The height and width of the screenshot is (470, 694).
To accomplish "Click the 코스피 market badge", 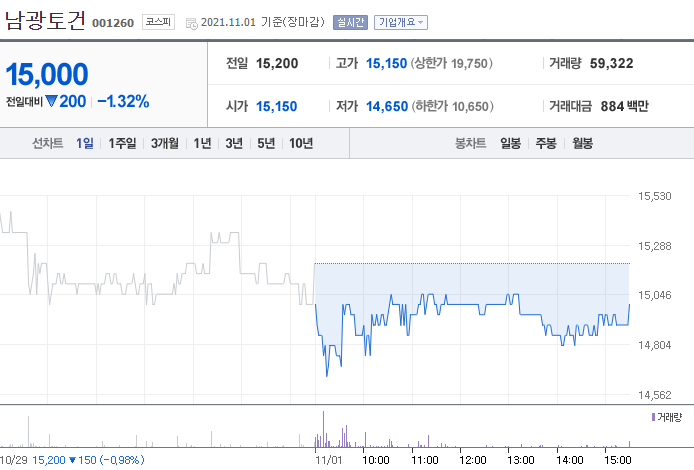I will [158, 22].
